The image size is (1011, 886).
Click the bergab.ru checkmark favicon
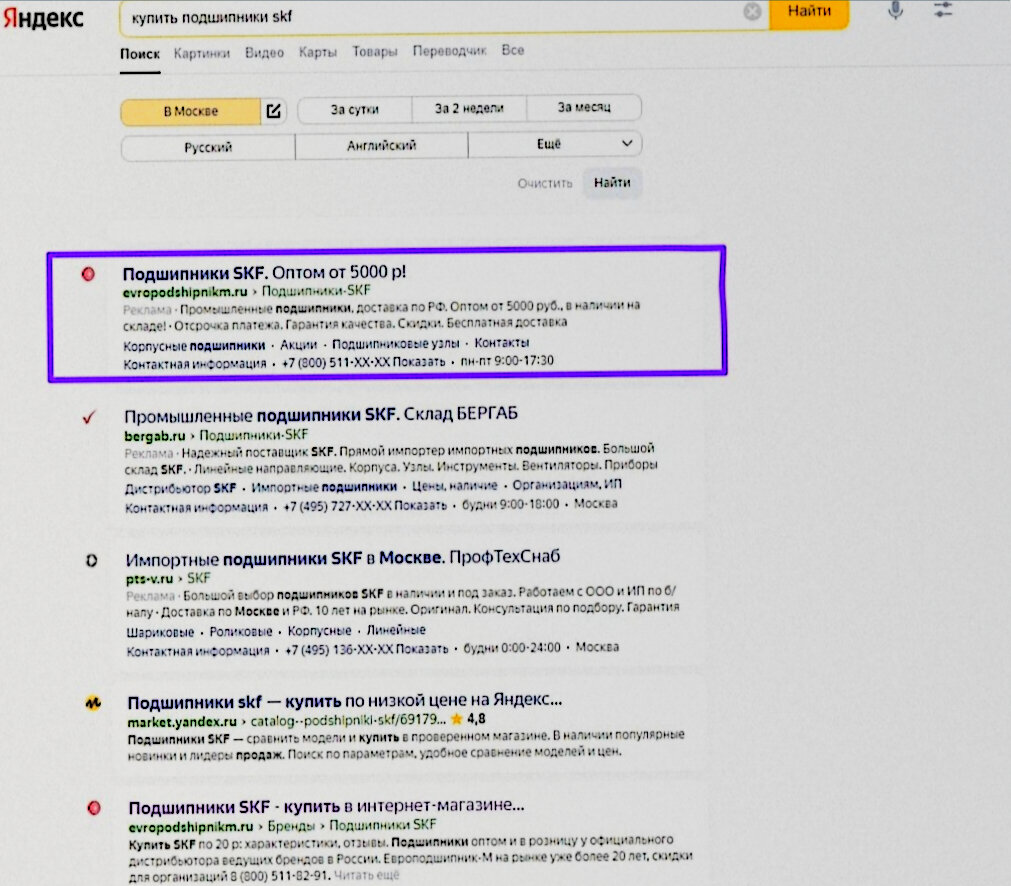pyautogui.click(x=89, y=417)
